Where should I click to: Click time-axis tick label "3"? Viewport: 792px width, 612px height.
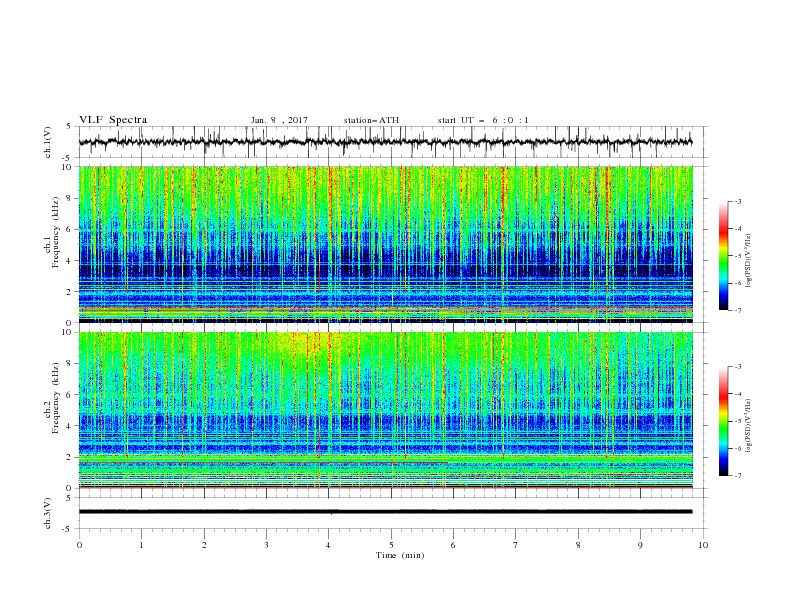[x=266, y=545]
